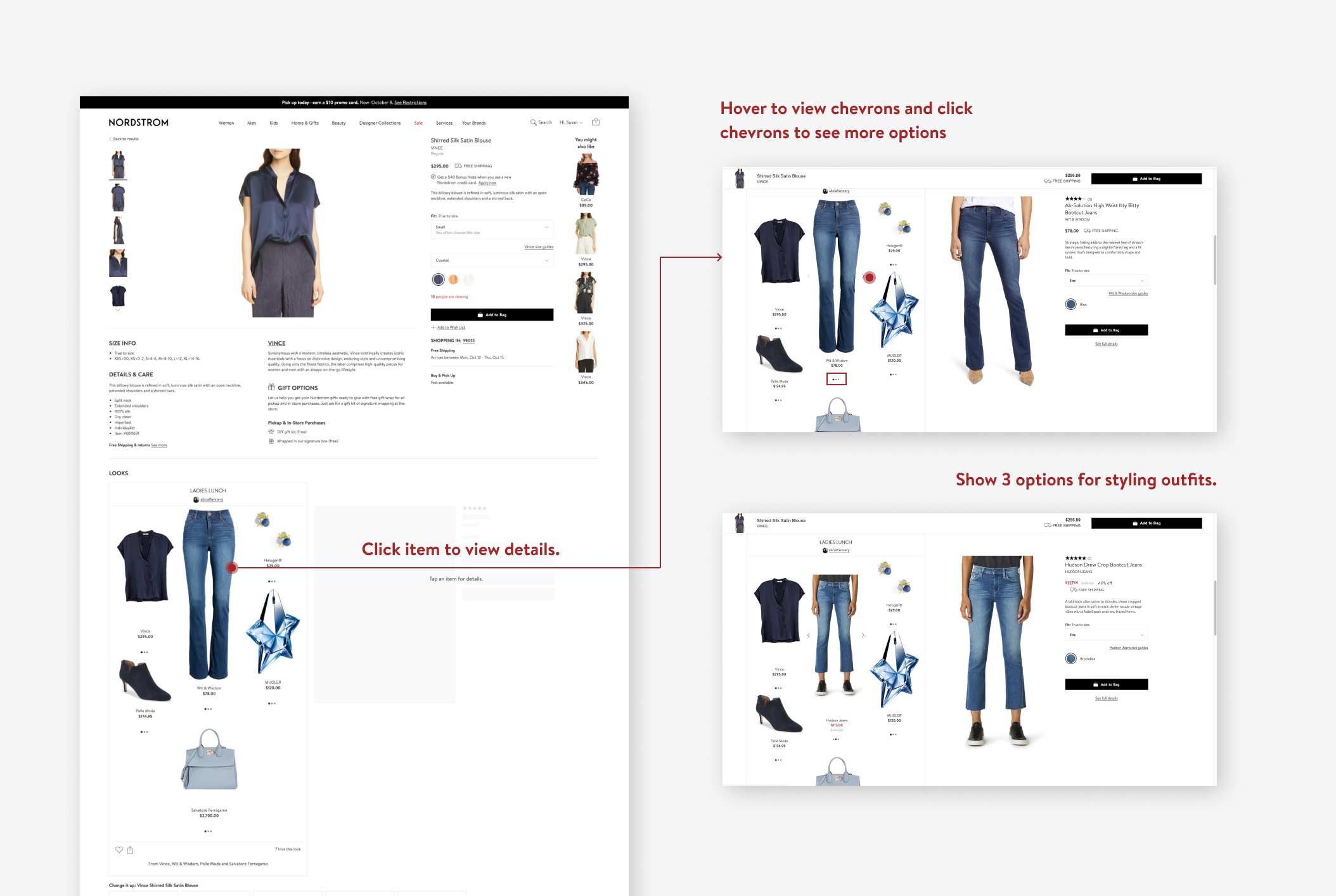The image size is (1336, 896).
Task: Click the right chevron beside Hudson cropped jeans
Action: click(863, 635)
